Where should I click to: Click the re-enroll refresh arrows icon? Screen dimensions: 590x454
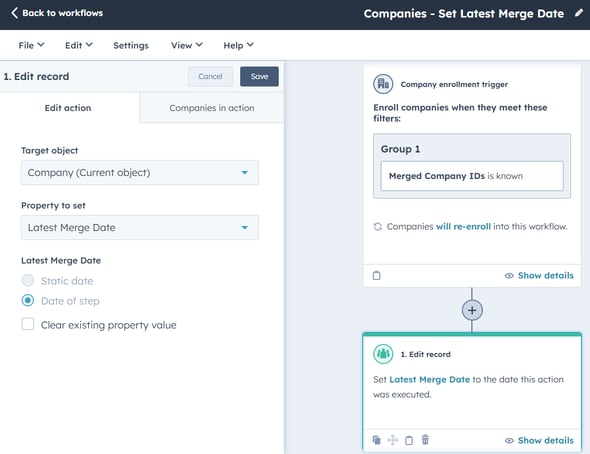[x=377, y=226]
